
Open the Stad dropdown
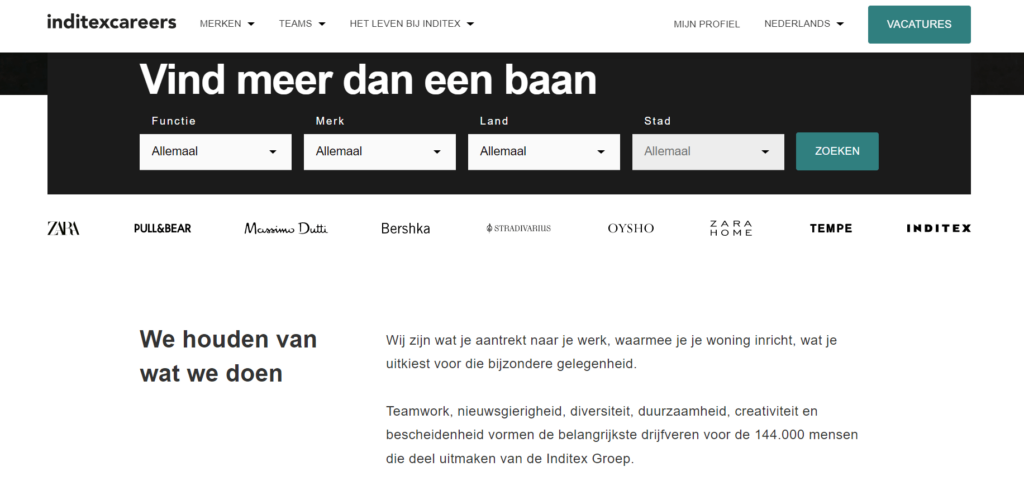pos(708,152)
